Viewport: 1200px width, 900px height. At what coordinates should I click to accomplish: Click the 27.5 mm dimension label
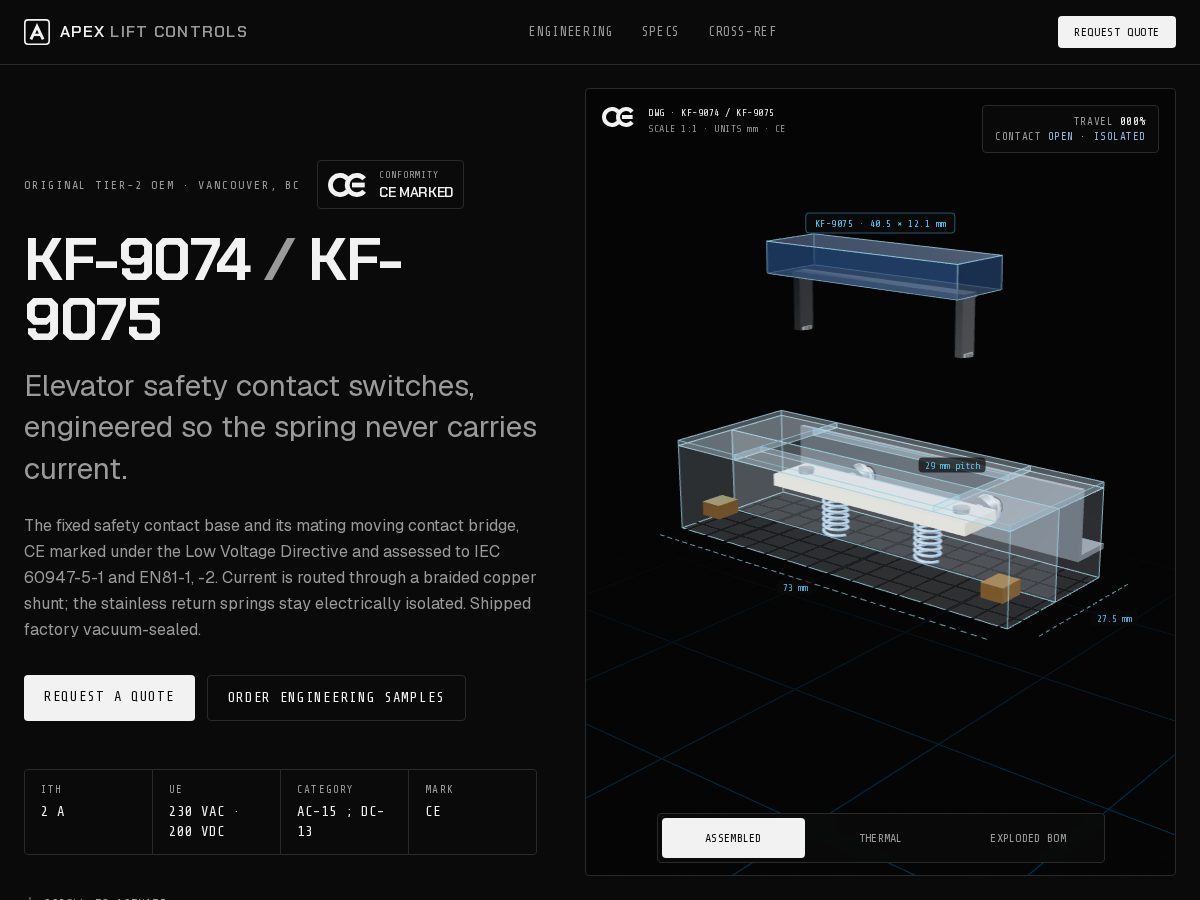(x=1114, y=619)
